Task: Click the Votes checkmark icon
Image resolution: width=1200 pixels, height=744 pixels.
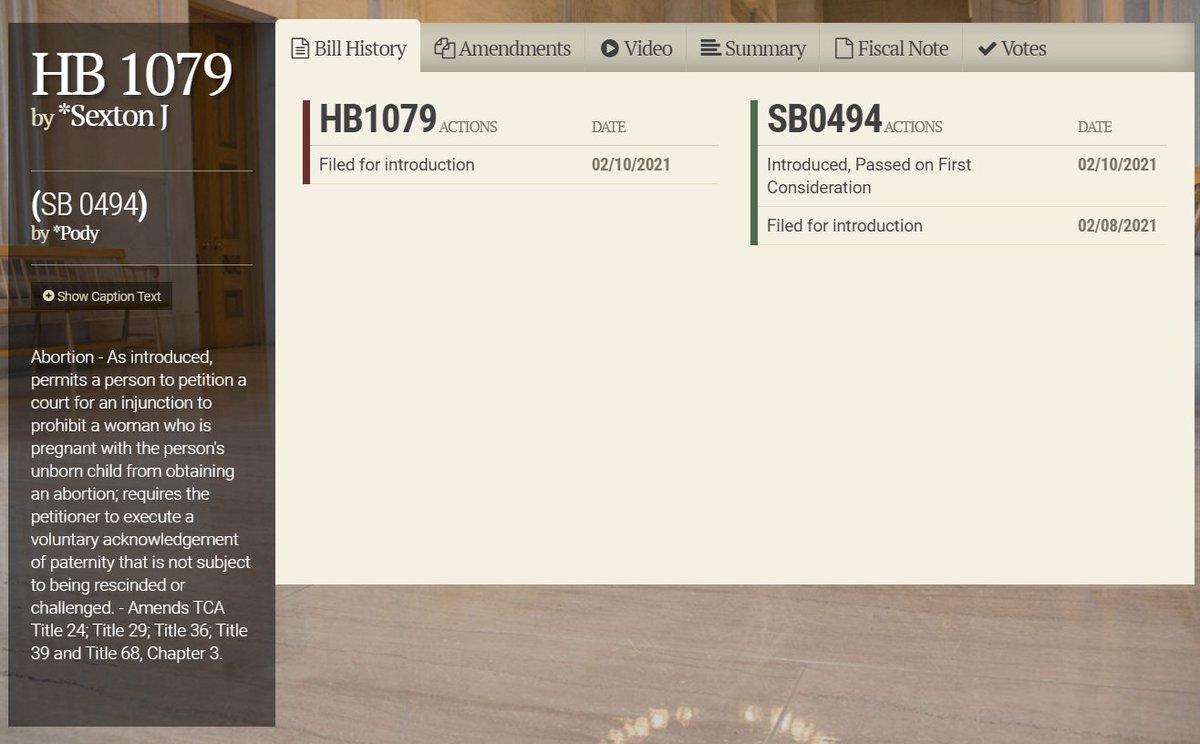Action: [987, 49]
